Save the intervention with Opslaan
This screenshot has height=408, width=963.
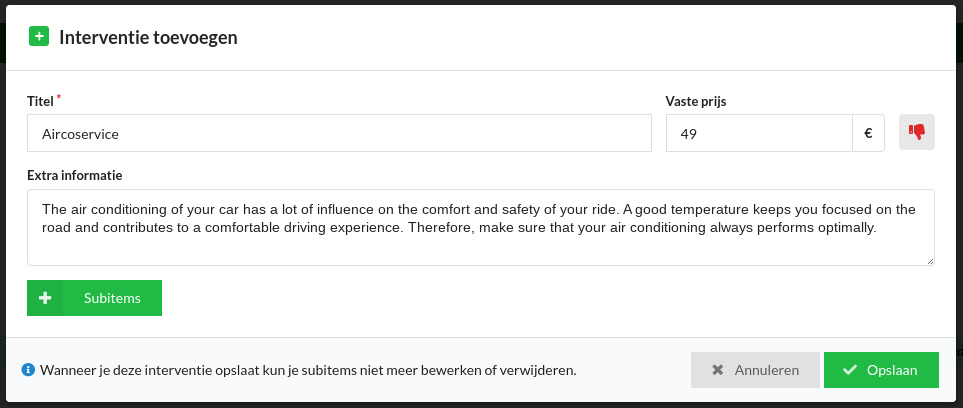(881, 370)
